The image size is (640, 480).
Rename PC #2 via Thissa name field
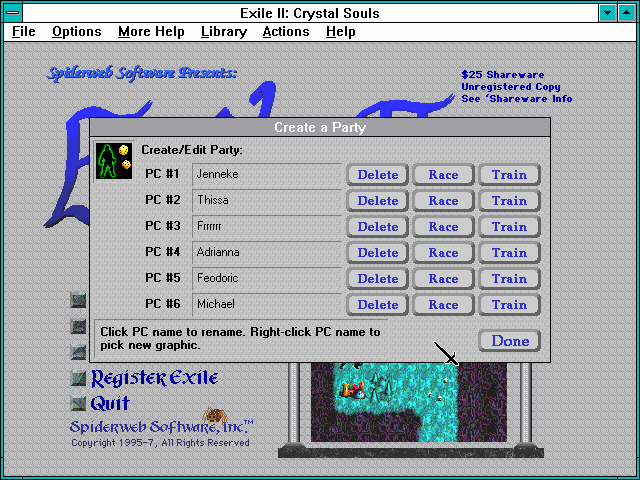(x=267, y=200)
